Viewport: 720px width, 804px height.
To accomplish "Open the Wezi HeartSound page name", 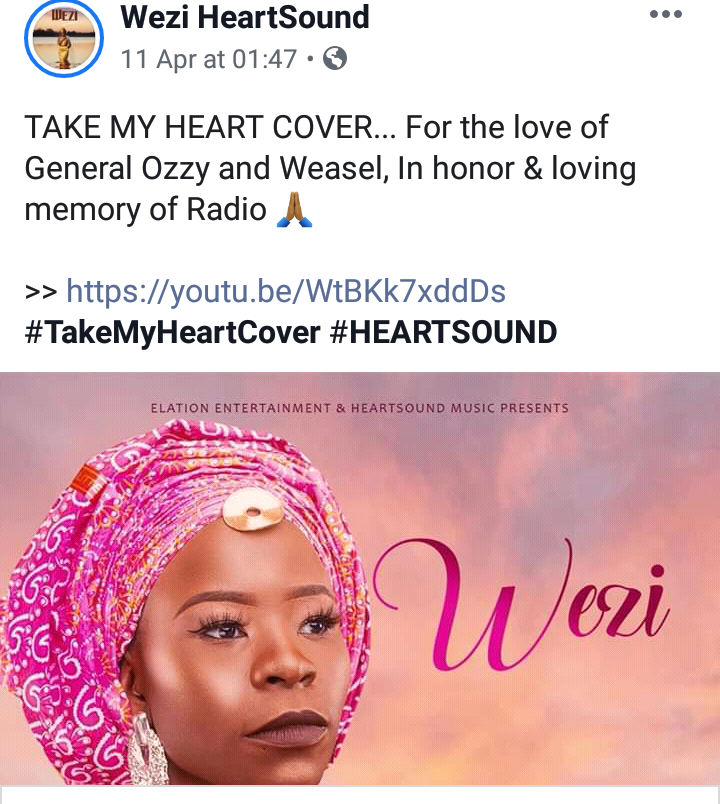I will 245,17.
